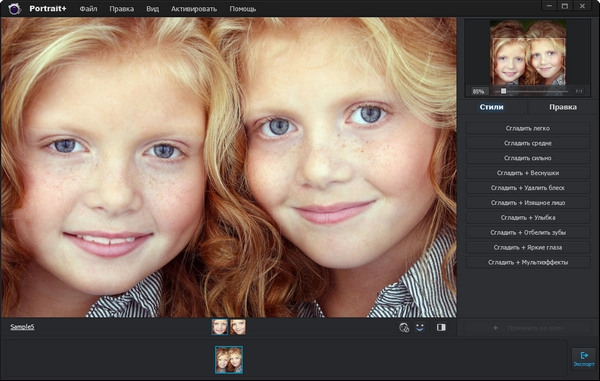Click the zoom slider handle in navigator
This screenshot has width=600, height=381.
(x=504, y=91)
